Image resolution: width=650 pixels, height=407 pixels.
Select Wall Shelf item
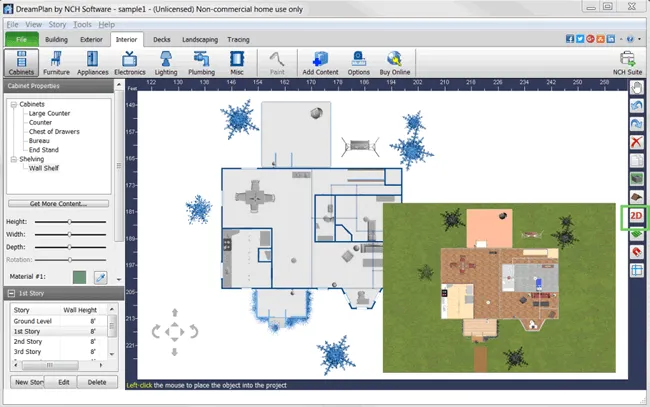(44, 168)
